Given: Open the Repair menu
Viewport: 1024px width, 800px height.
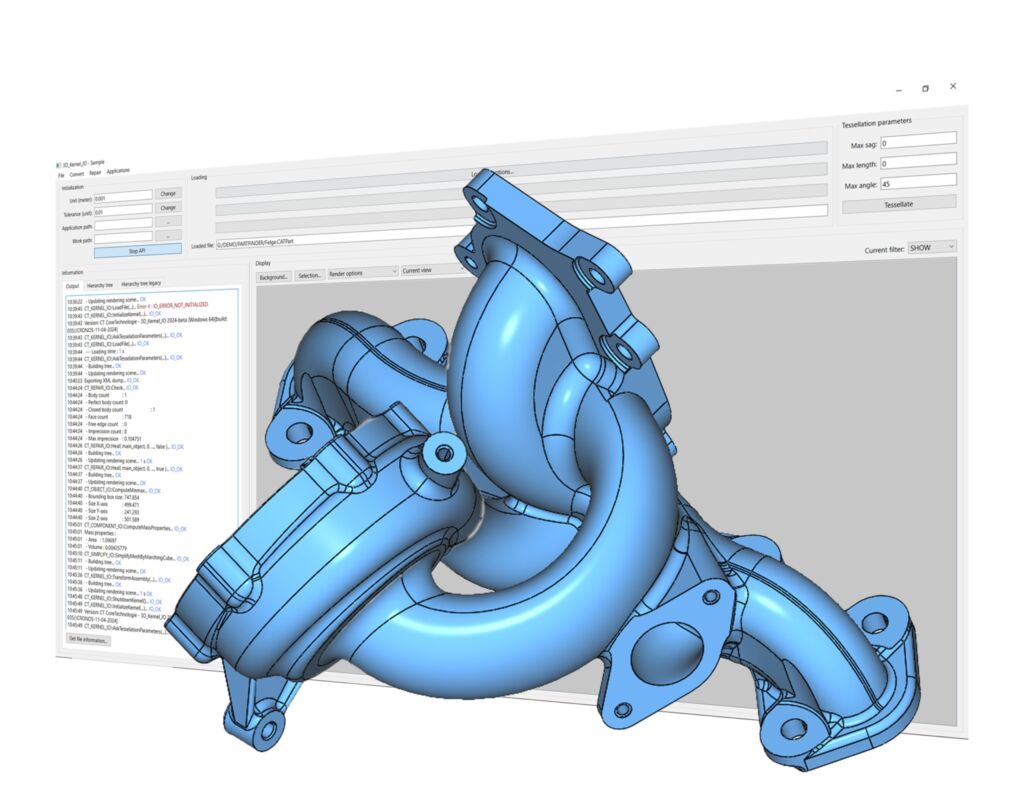Looking at the screenshot, I should pos(95,173).
